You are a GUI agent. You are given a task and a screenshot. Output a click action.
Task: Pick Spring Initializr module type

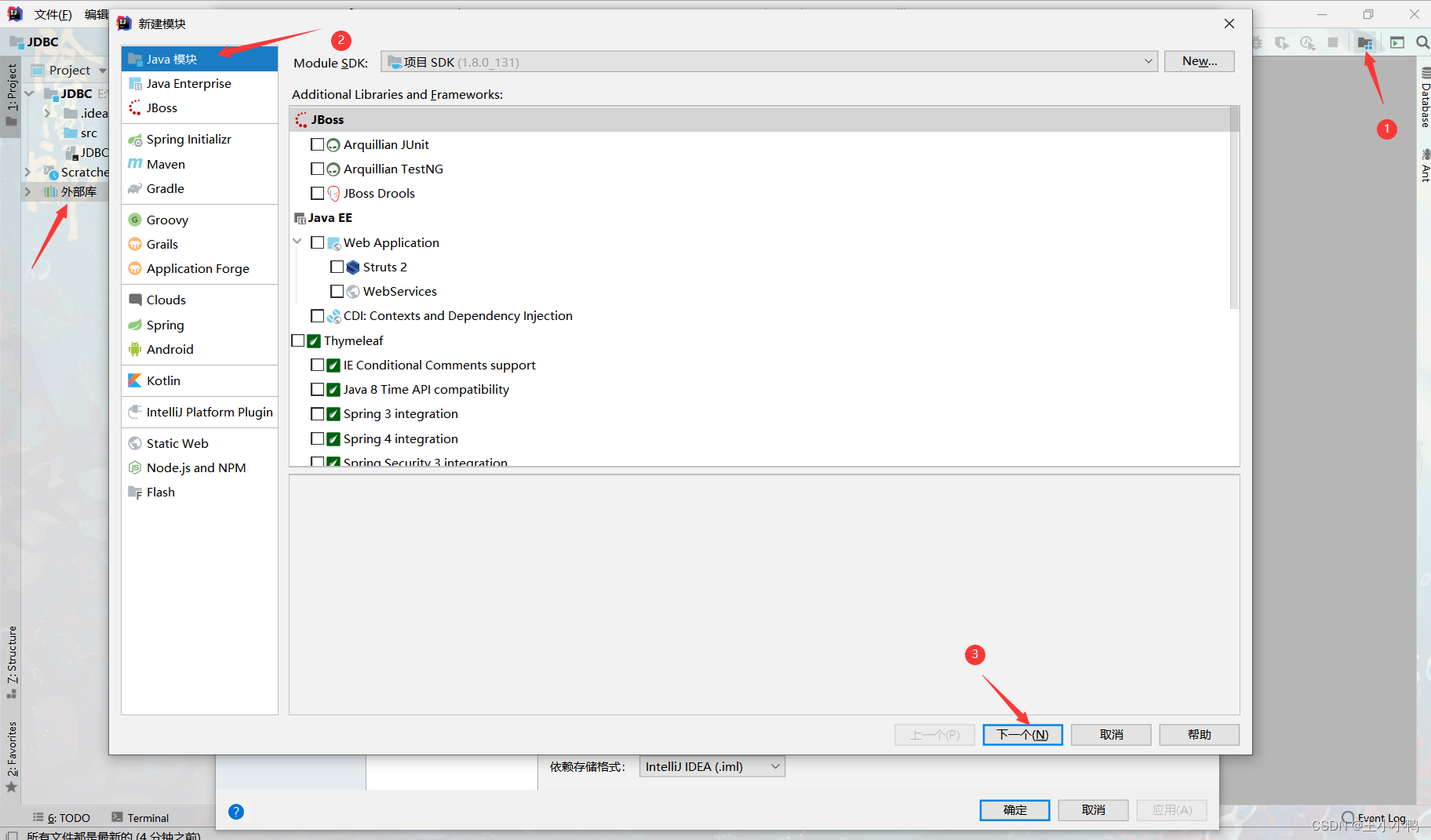point(199,139)
